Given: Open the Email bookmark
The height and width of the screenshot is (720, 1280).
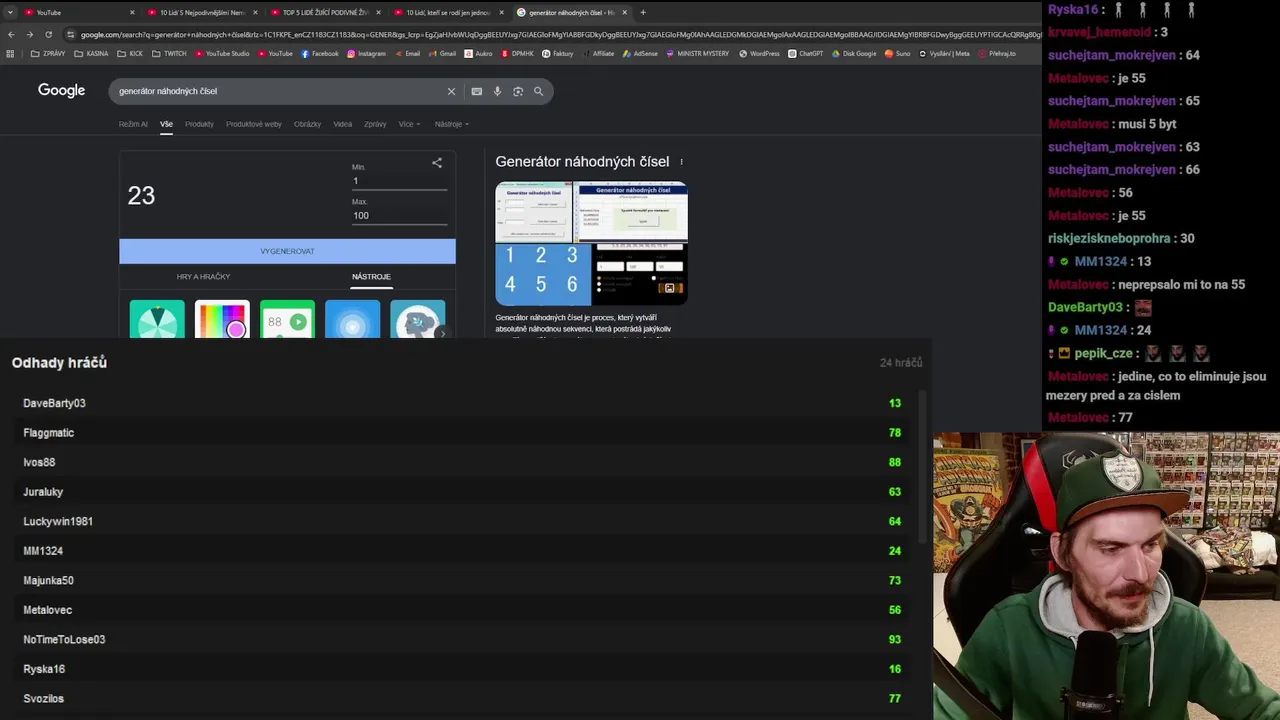Looking at the screenshot, I should (408, 54).
